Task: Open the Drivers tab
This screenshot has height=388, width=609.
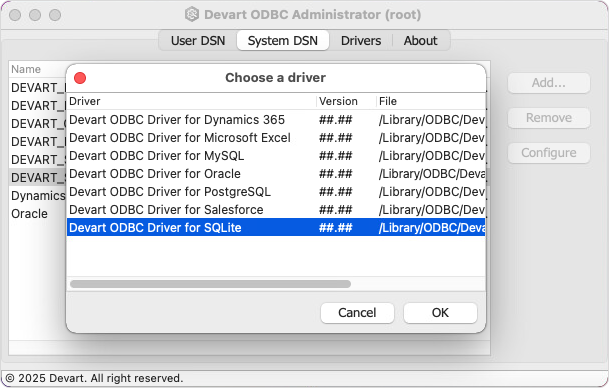Action: [x=361, y=40]
